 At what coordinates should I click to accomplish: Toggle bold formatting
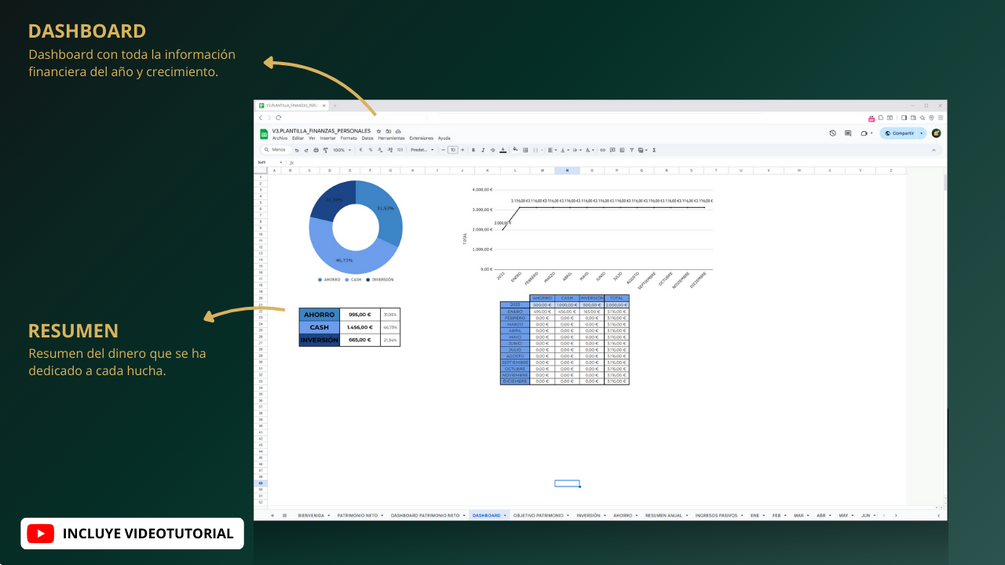pos(473,150)
